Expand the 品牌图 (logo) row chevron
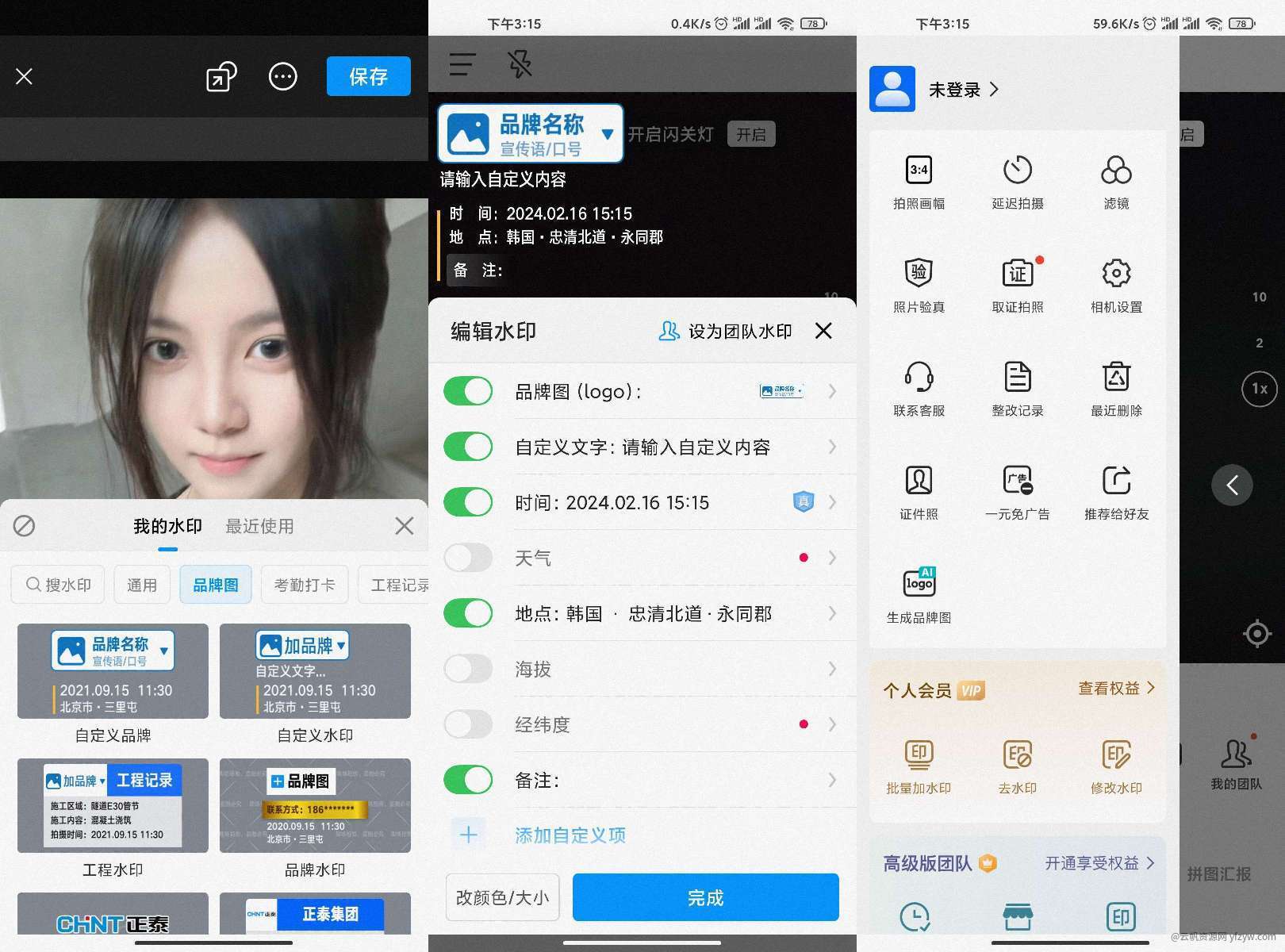The width and height of the screenshot is (1285, 952). pos(832,391)
